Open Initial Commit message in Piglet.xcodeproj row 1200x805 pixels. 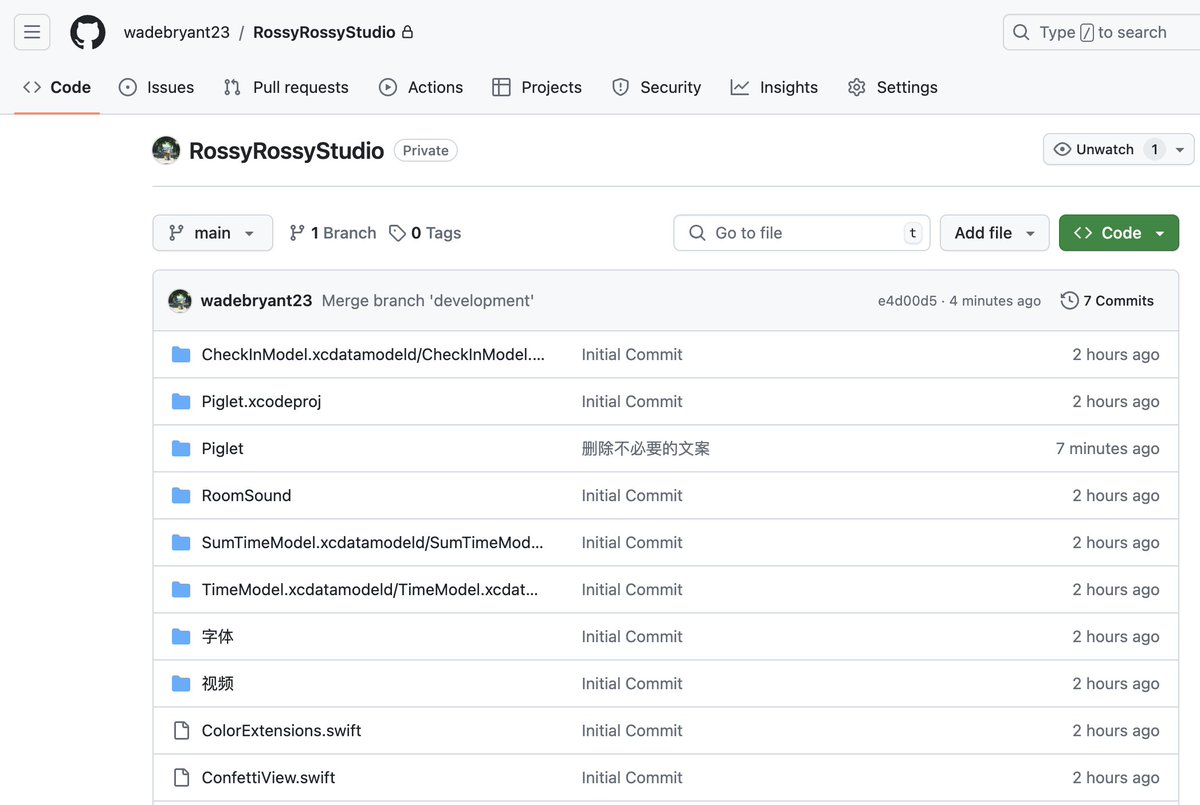coord(632,401)
